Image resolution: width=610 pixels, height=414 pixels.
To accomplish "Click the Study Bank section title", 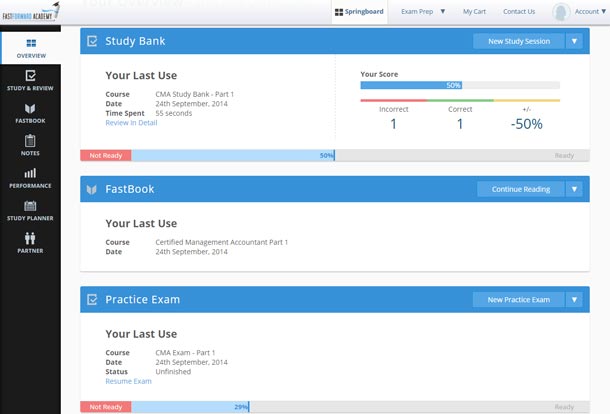I will click(x=135, y=41).
